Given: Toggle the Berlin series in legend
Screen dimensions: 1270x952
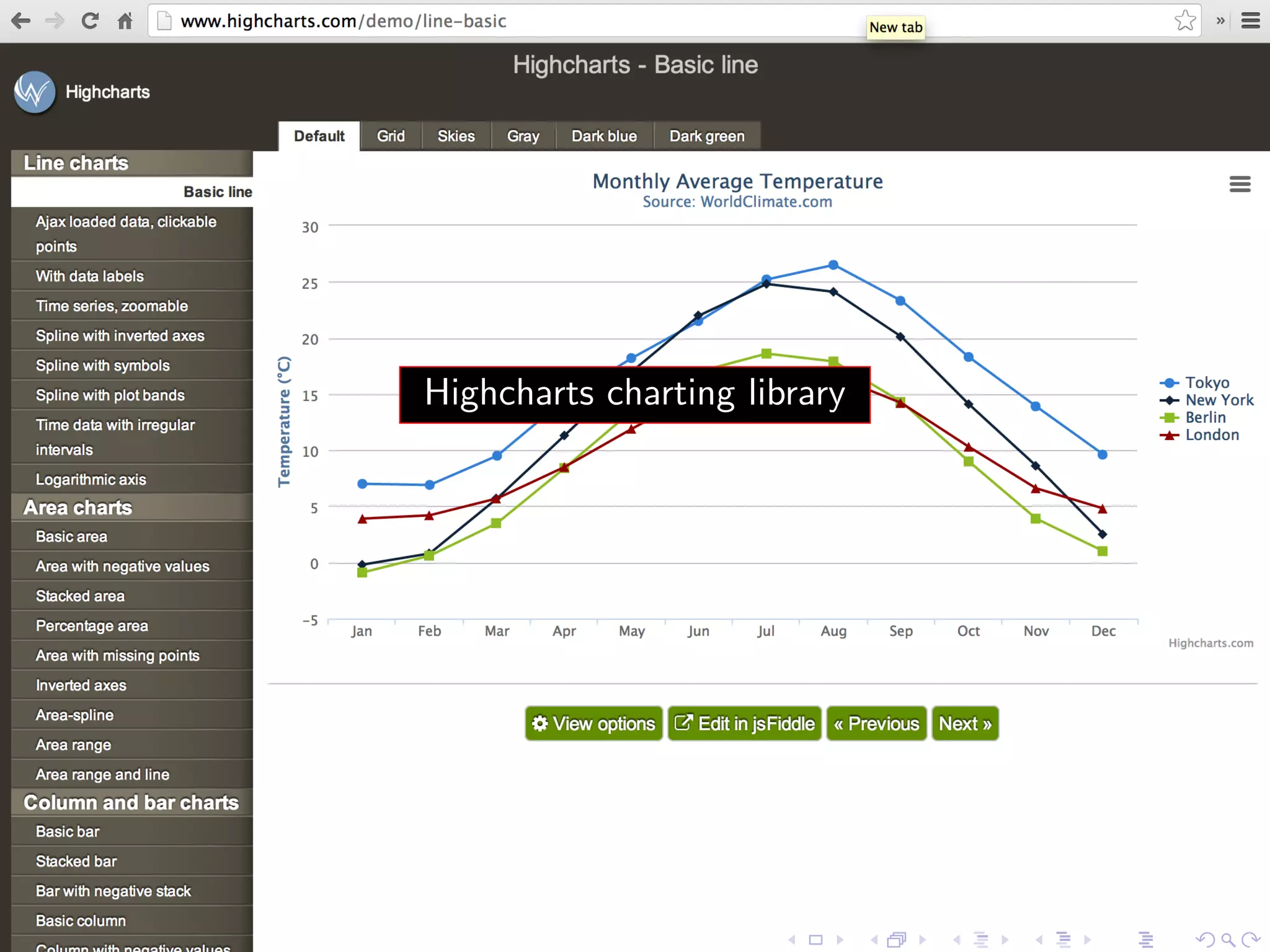Looking at the screenshot, I should pyautogui.click(x=1192, y=417).
